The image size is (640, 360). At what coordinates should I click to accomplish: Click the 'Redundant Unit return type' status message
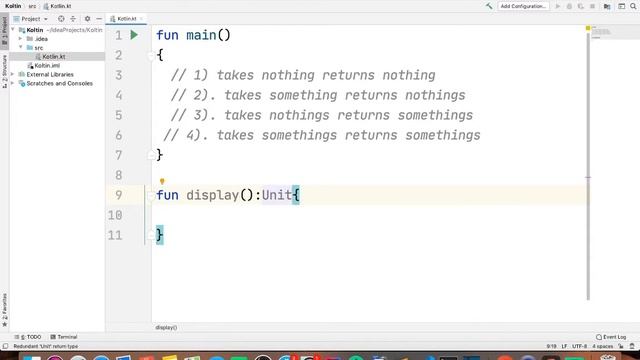[x=46, y=347]
